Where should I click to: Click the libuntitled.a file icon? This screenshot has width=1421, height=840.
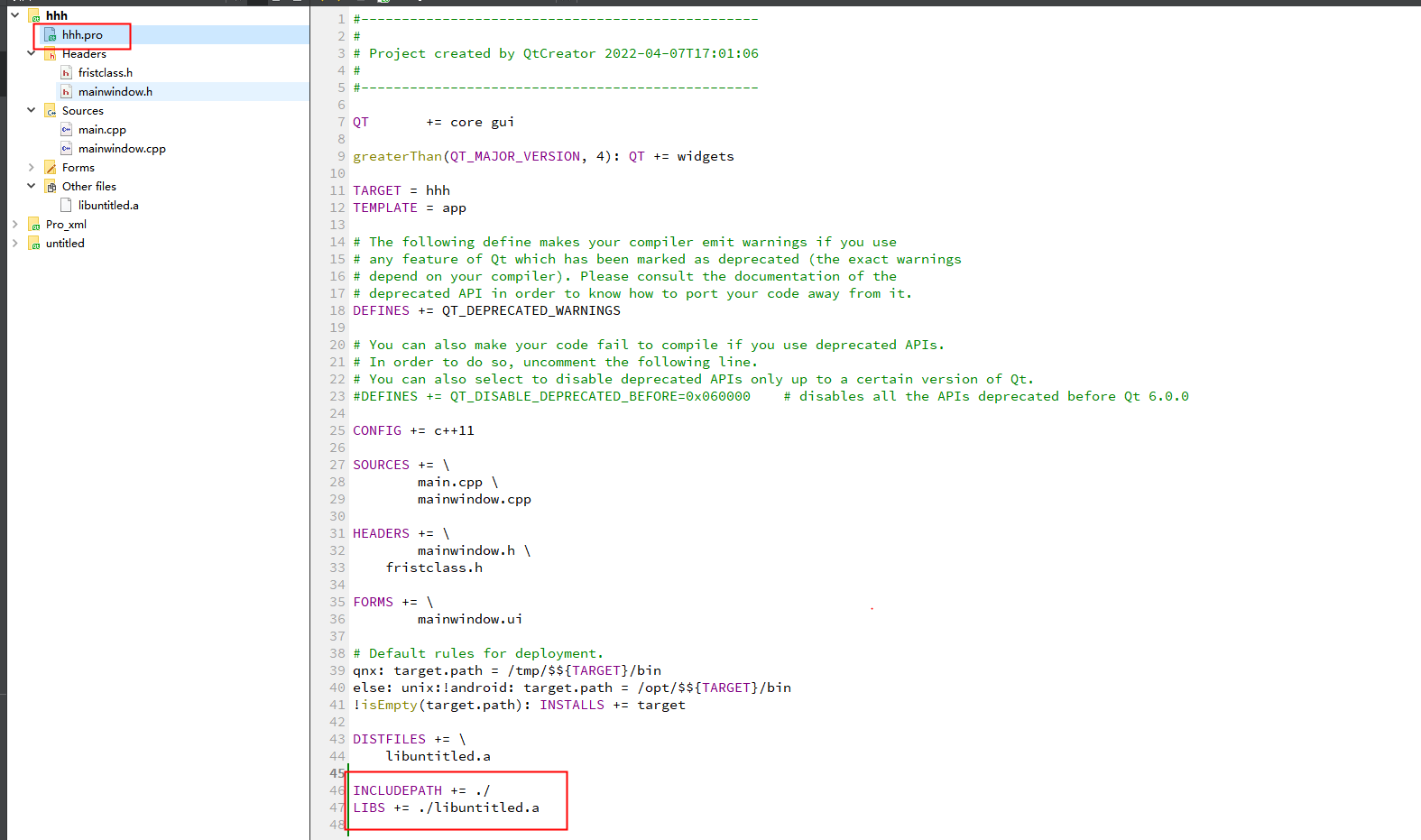point(66,206)
